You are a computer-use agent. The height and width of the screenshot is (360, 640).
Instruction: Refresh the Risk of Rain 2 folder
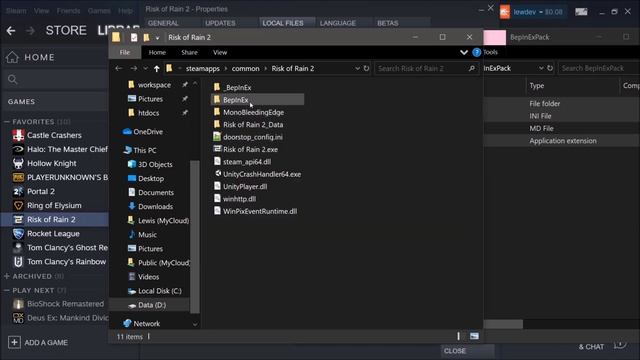[x=366, y=69]
